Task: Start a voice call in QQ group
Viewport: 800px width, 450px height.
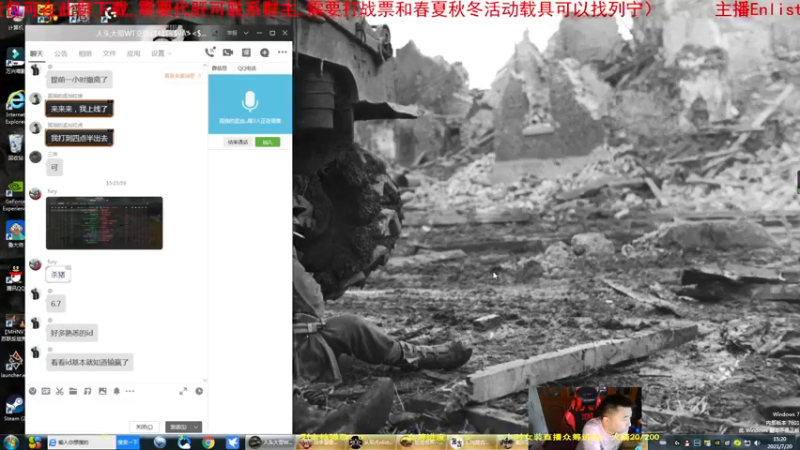Action: tap(209, 52)
